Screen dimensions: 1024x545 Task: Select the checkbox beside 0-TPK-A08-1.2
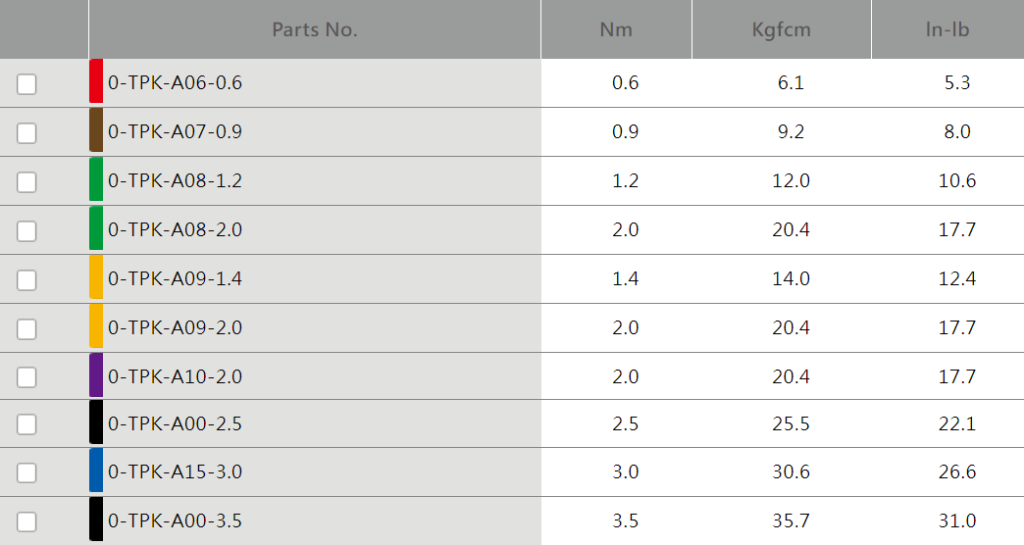click(x=27, y=181)
